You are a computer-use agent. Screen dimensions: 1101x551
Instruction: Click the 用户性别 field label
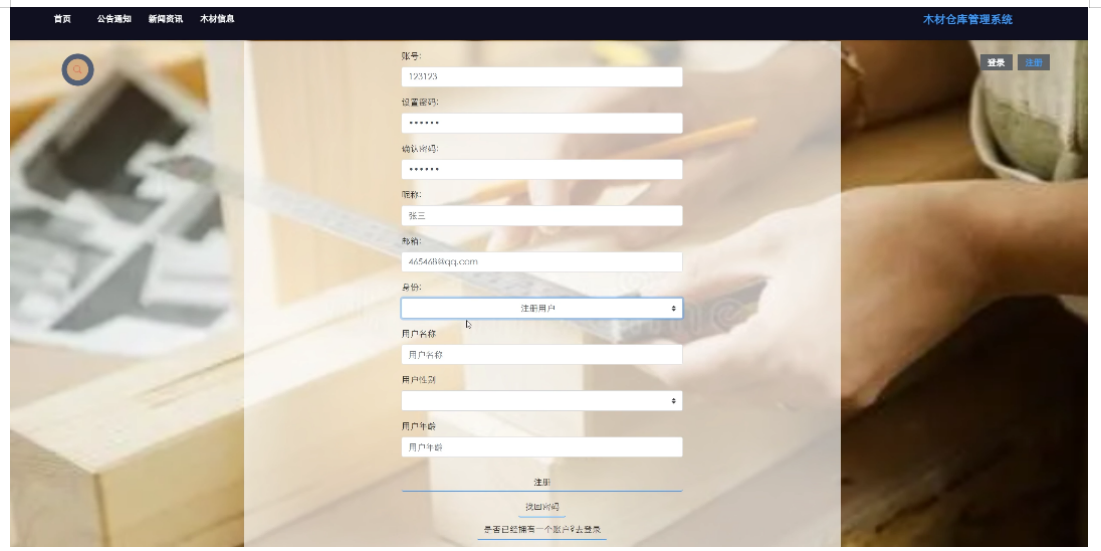coord(418,380)
